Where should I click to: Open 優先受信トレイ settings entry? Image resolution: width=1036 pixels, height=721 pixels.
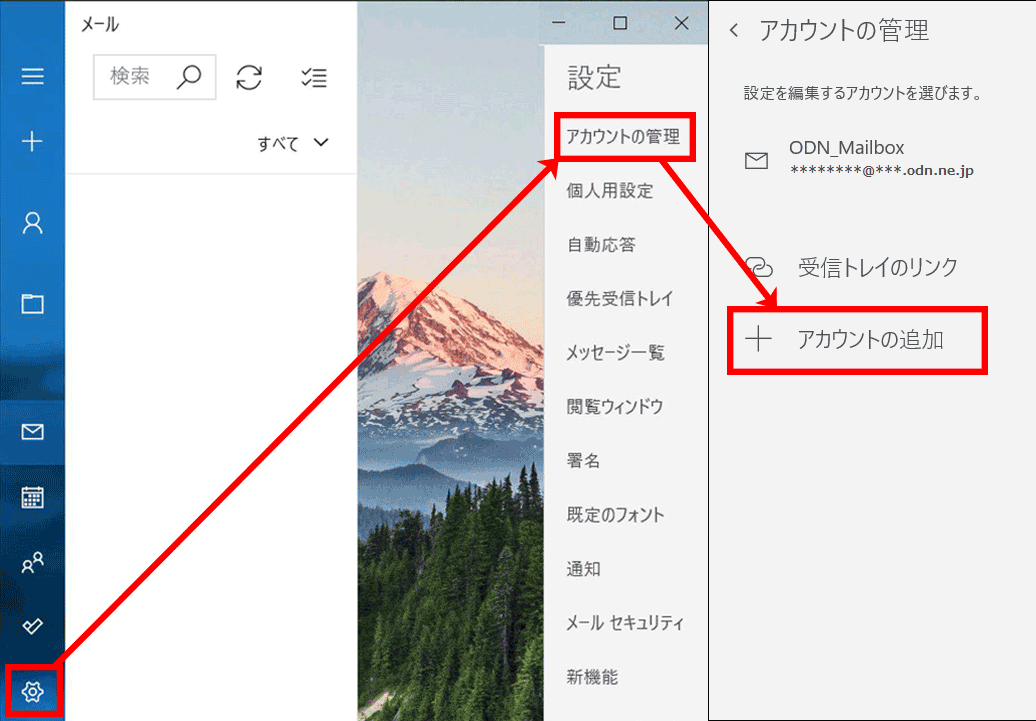[620, 299]
